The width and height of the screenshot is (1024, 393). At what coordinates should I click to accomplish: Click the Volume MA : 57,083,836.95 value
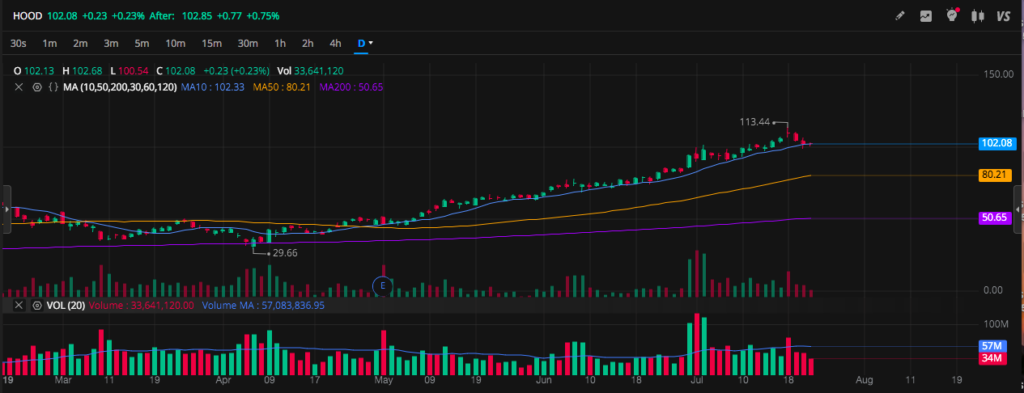(263, 306)
